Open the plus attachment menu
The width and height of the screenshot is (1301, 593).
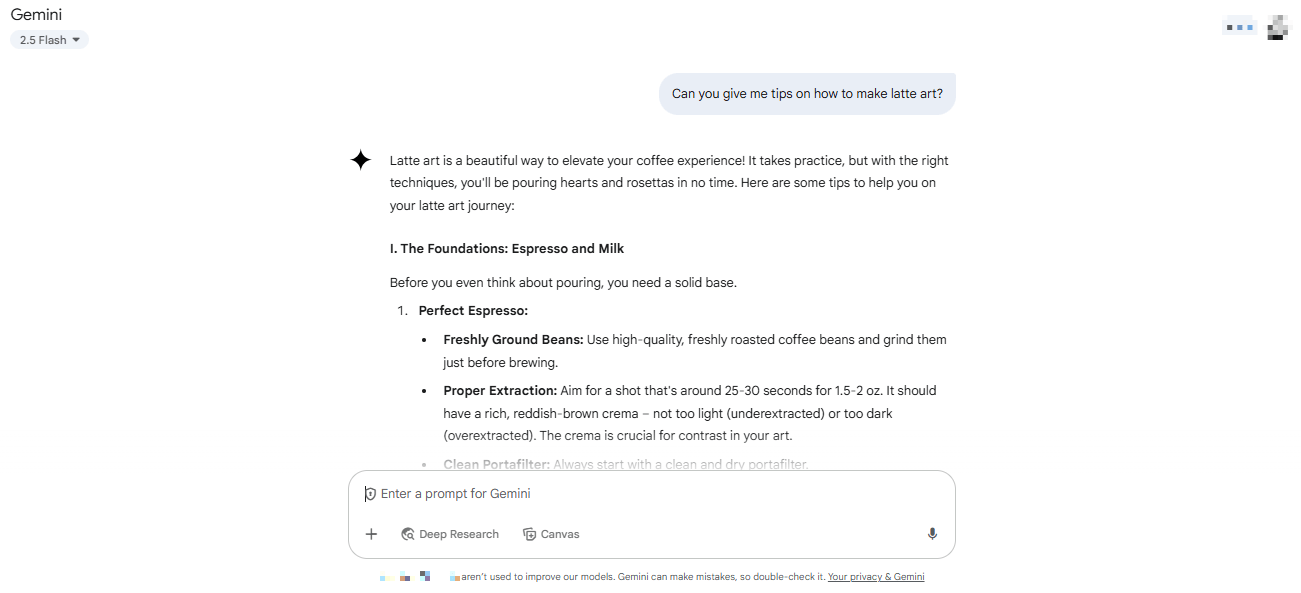tap(371, 534)
